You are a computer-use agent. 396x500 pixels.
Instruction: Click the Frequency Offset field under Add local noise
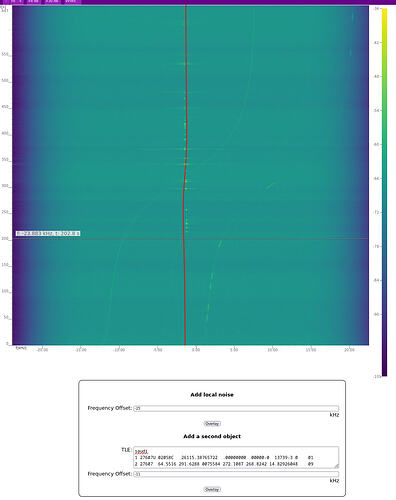point(236,408)
